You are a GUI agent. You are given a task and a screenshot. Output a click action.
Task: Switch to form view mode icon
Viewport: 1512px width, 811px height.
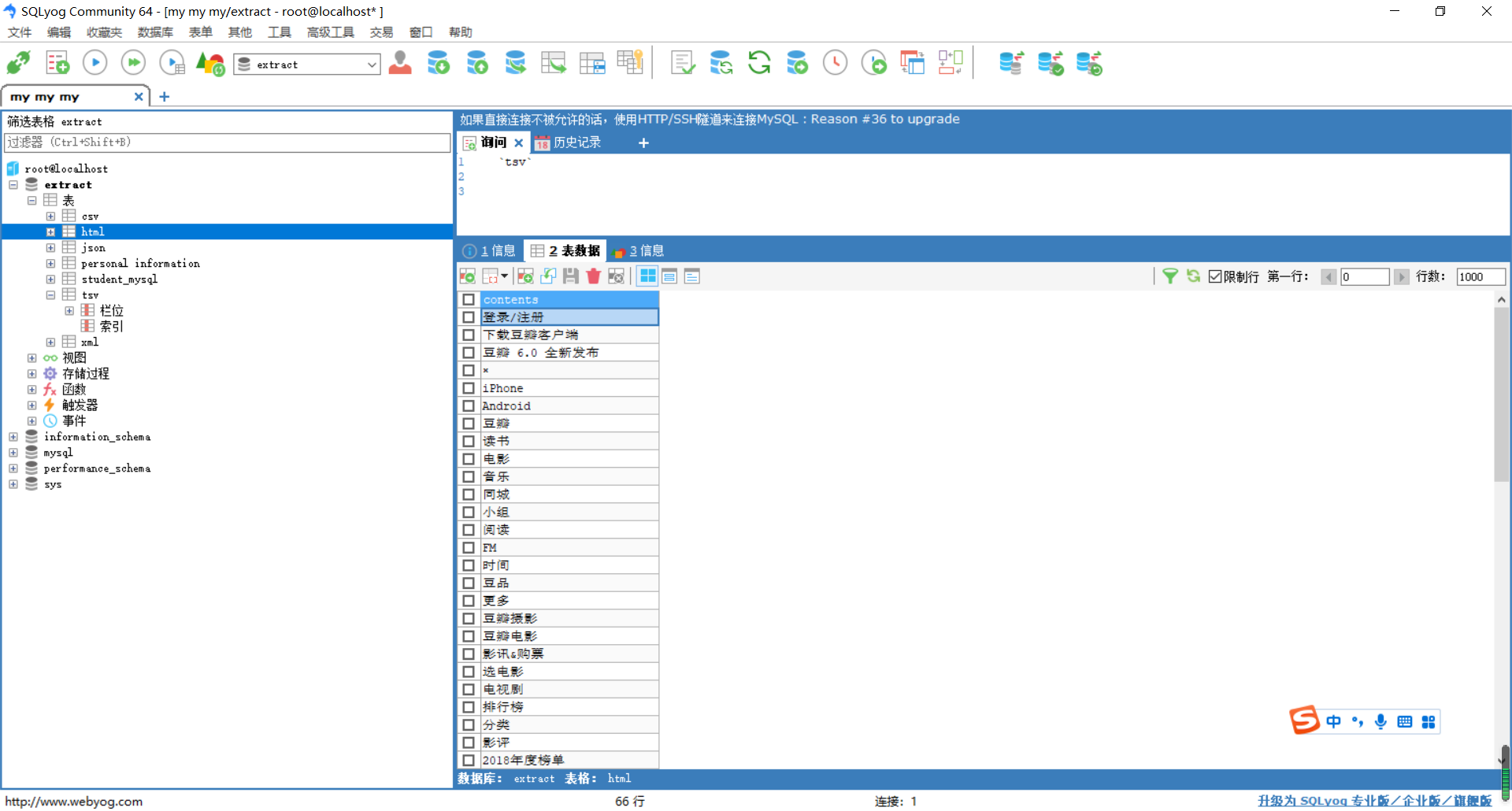coord(669,276)
